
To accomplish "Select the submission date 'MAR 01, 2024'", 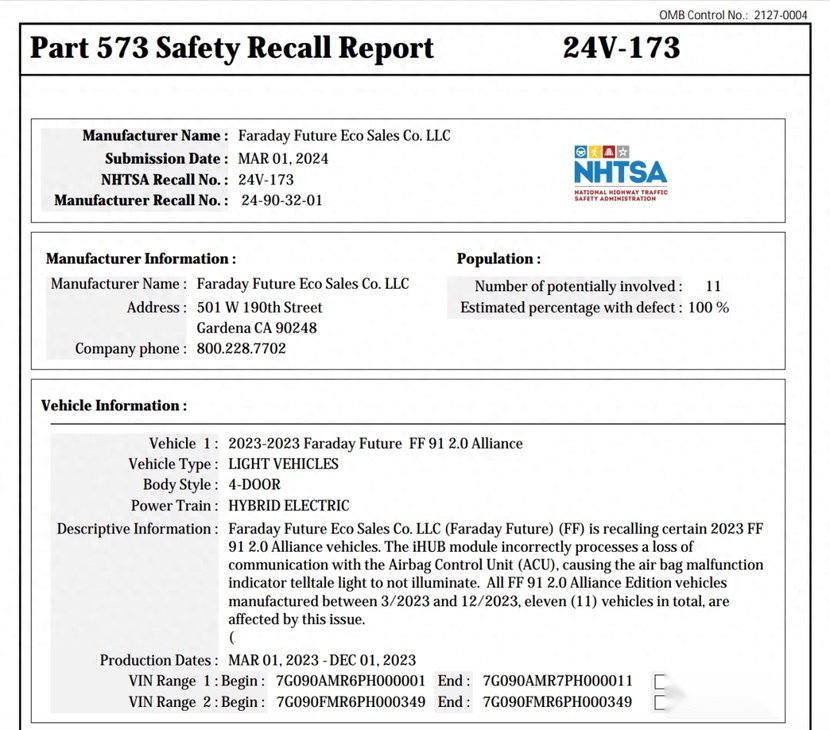I will point(283,158).
